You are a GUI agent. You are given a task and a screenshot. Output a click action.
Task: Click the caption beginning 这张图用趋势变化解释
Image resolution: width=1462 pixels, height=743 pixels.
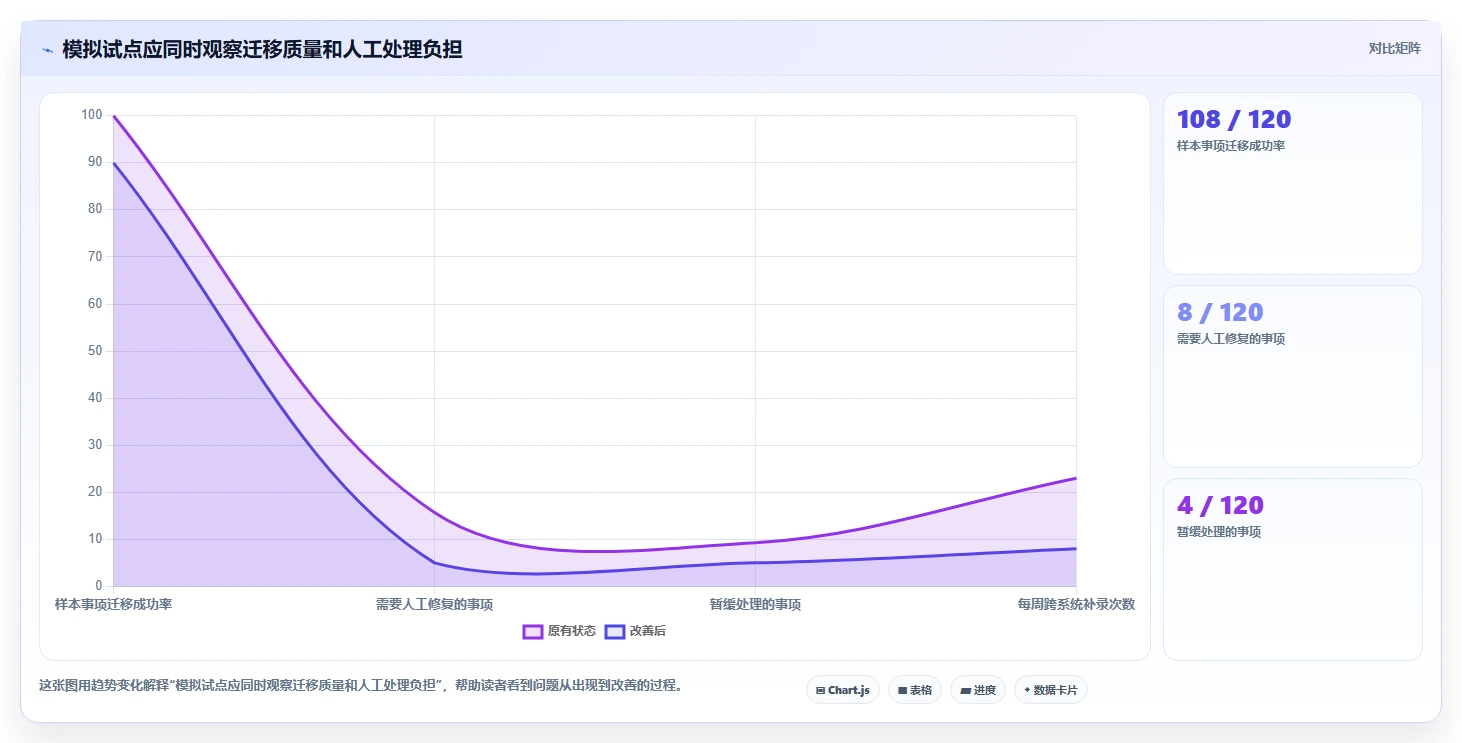360,686
